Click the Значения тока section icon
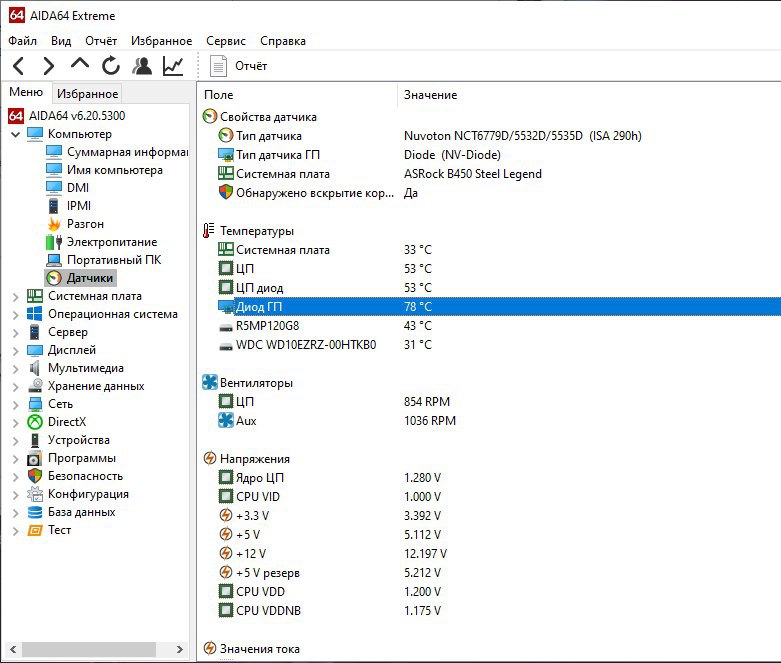This screenshot has width=781, height=663. [210, 648]
